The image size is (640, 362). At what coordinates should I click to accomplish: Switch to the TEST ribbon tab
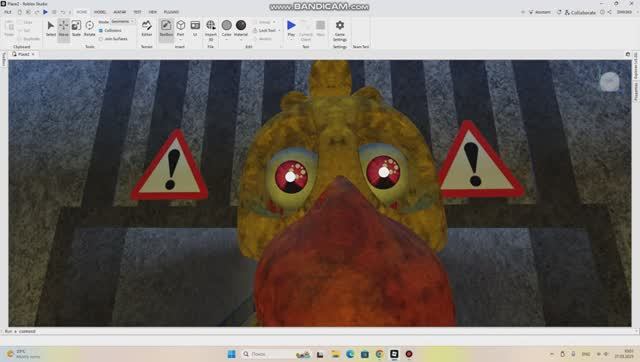coord(138,12)
